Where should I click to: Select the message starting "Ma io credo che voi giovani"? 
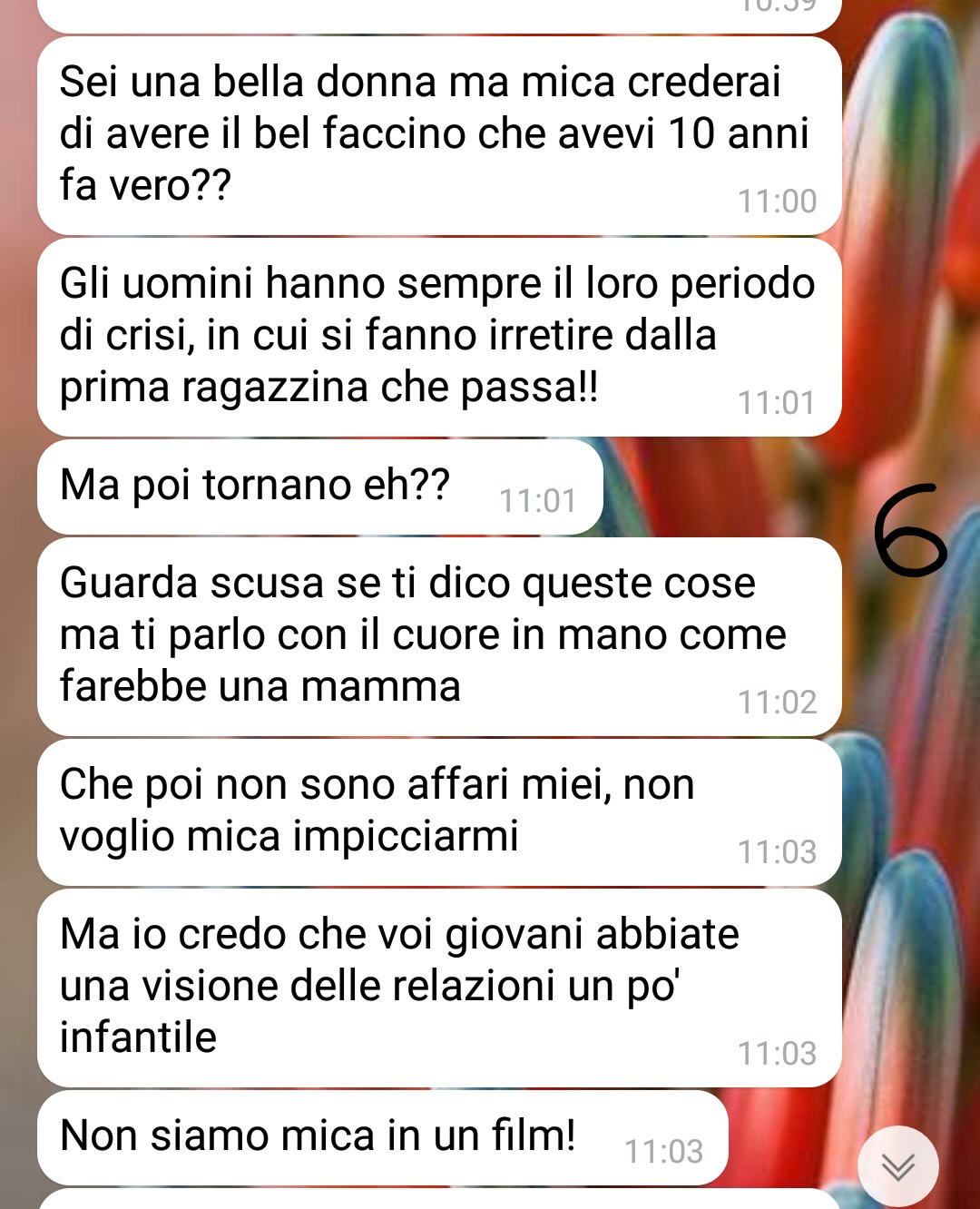click(x=439, y=988)
